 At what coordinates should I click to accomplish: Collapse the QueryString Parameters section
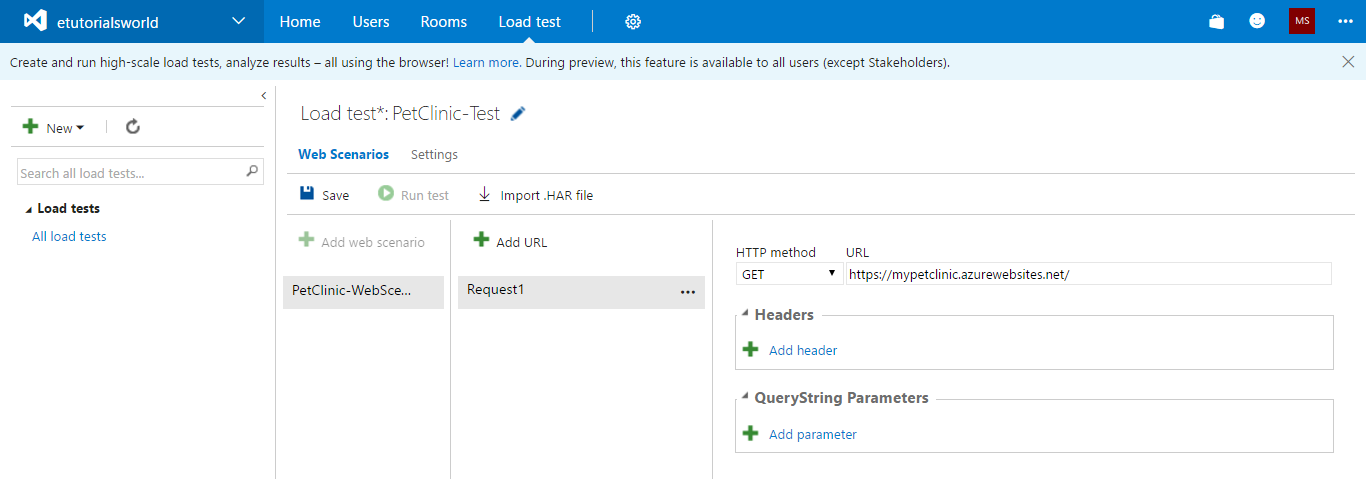746,396
